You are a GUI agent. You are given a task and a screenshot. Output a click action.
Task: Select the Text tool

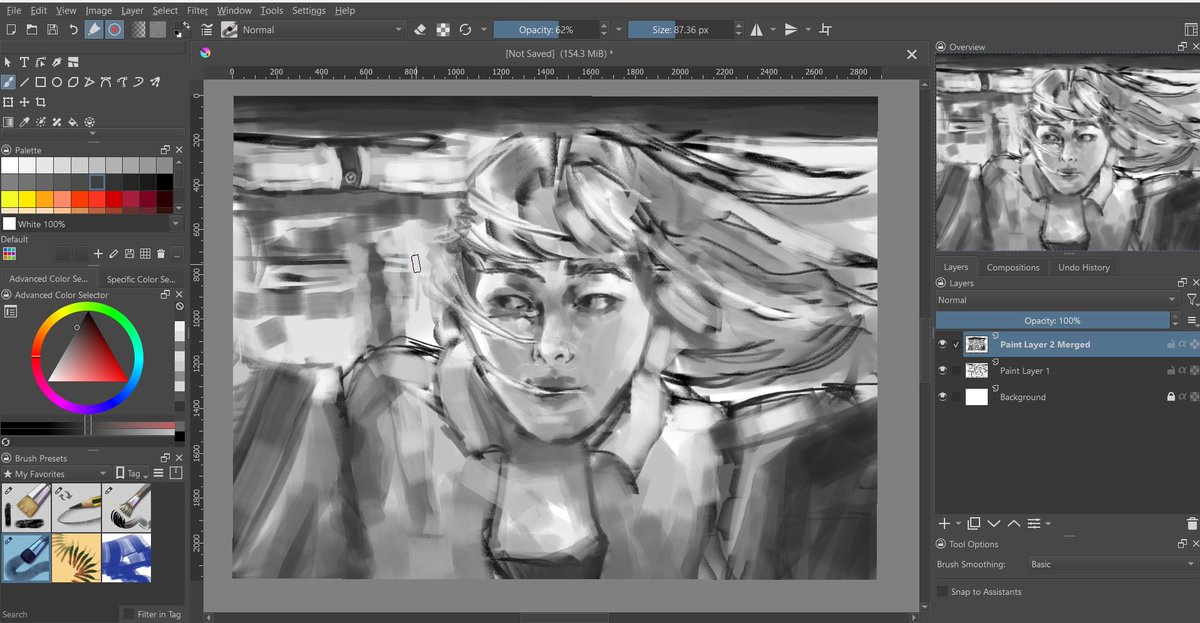click(25, 62)
